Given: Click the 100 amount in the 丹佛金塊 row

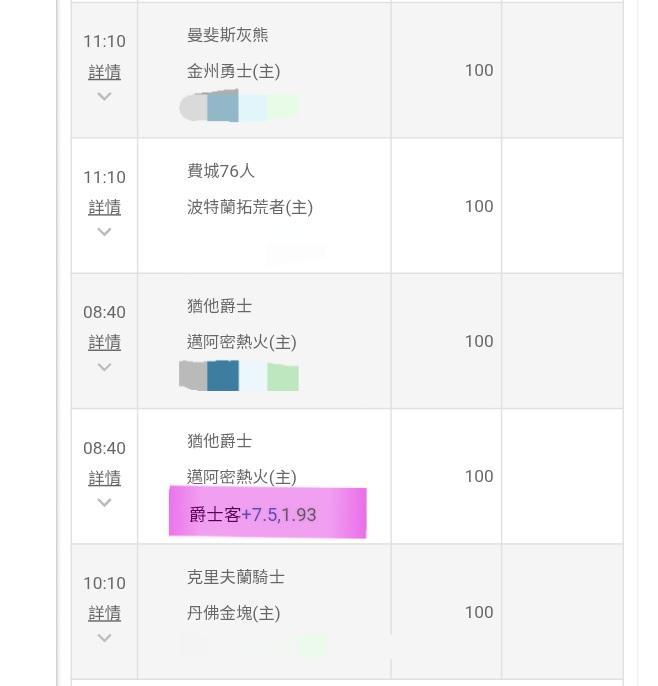Looking at the screenshot, I should [x=478, y=612].
